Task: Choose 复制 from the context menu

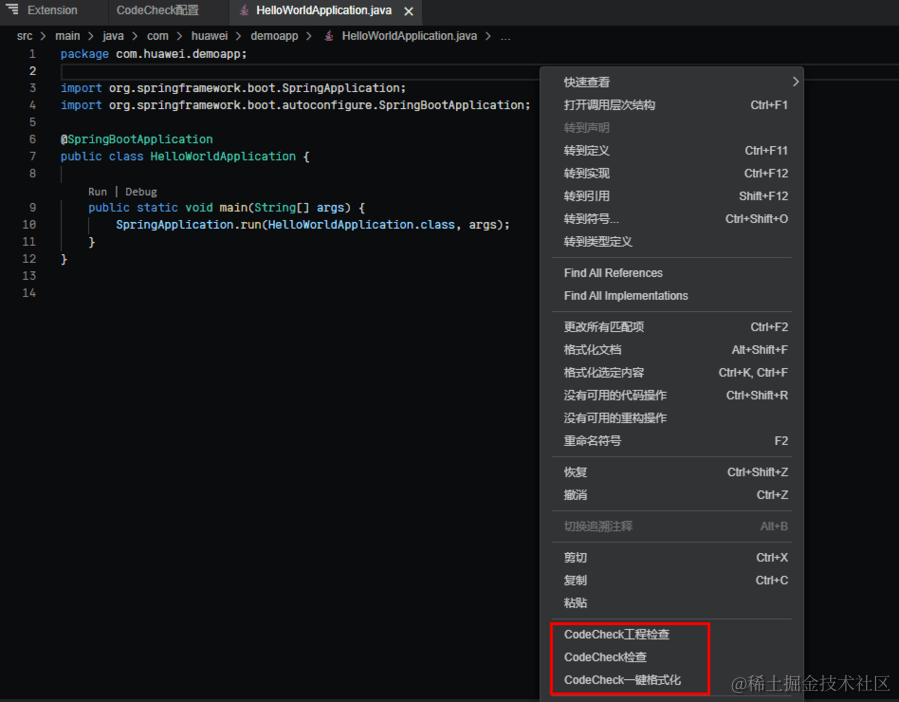Action: coord(671,580)
